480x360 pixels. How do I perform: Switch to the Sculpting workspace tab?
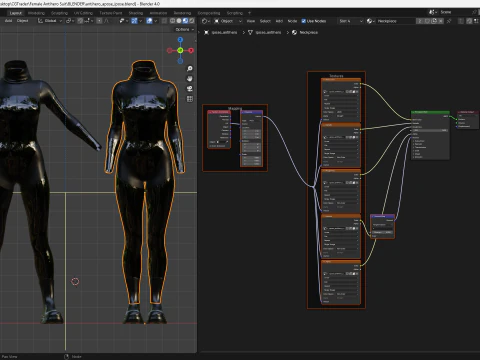[x=59, y=13]
